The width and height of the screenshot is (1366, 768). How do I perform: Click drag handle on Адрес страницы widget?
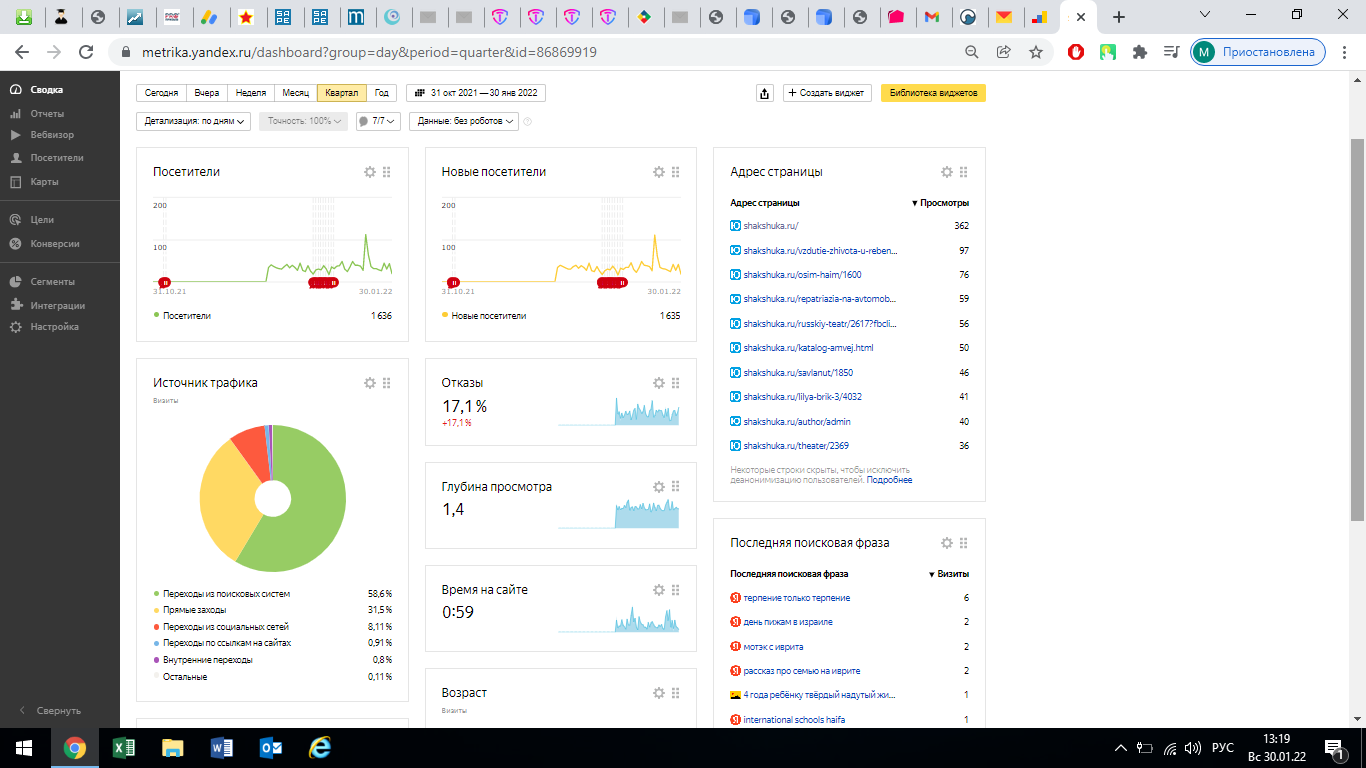964,172
